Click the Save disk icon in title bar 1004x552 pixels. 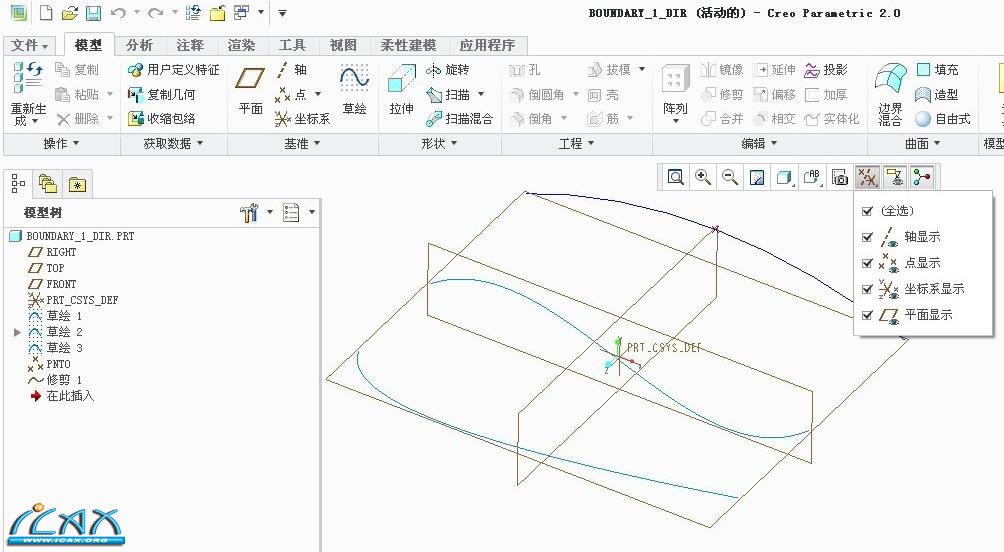coord(93,13)
